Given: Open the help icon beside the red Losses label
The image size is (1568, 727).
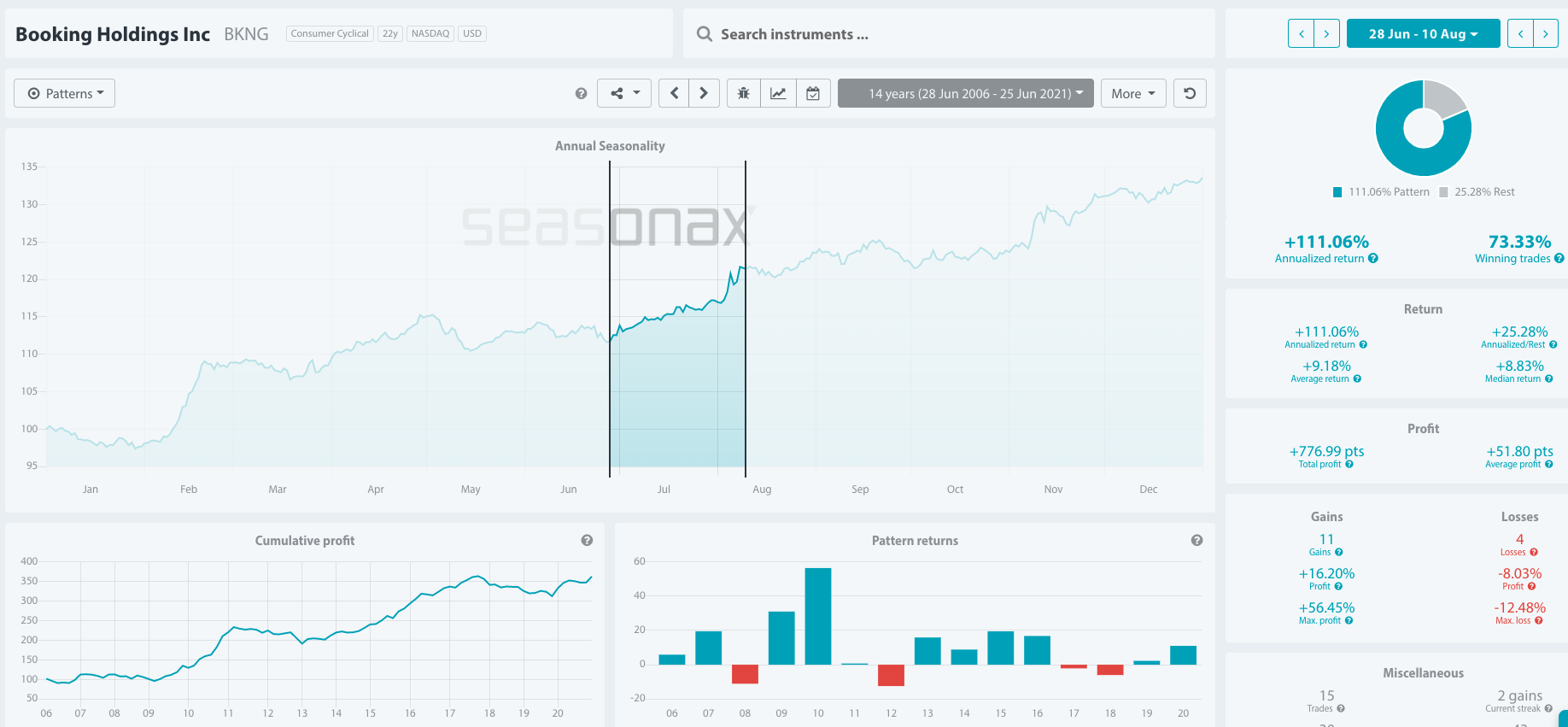Looking at the screenshot, I should (1533, 553).
